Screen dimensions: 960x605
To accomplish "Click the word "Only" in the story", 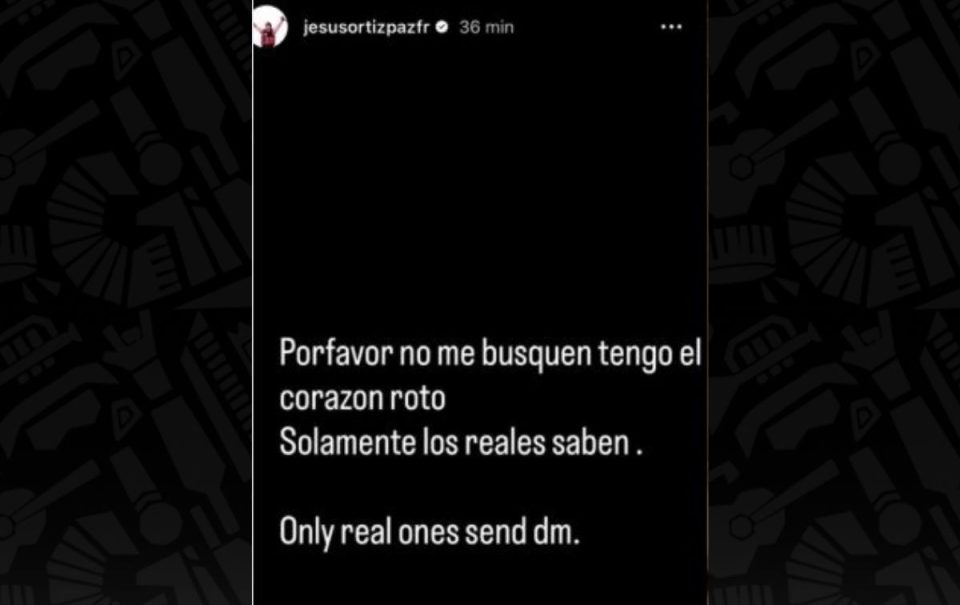I will (306, 532).
